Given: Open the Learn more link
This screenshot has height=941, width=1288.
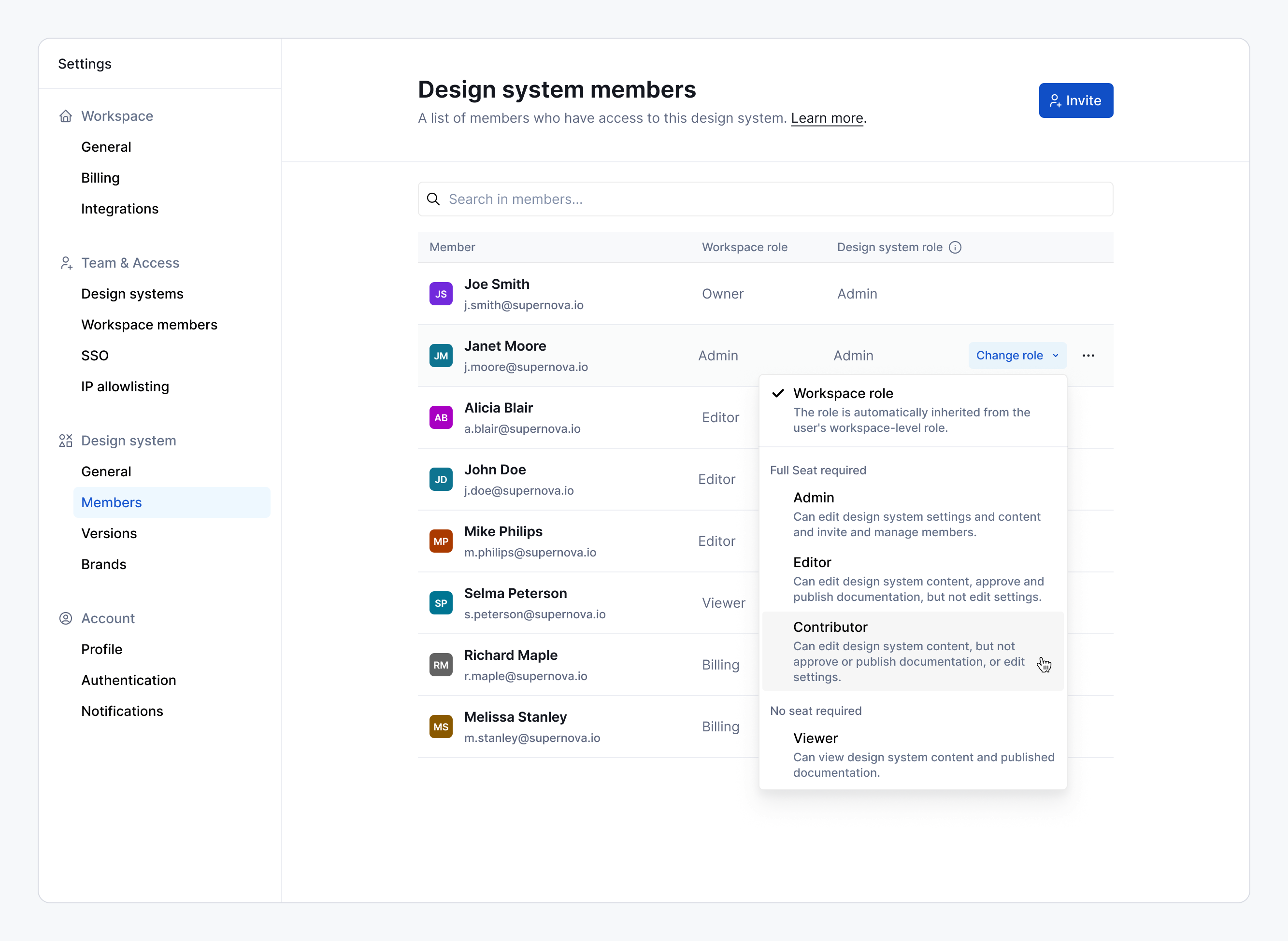Looking at the screenshot, I should [x=827, y=118].
